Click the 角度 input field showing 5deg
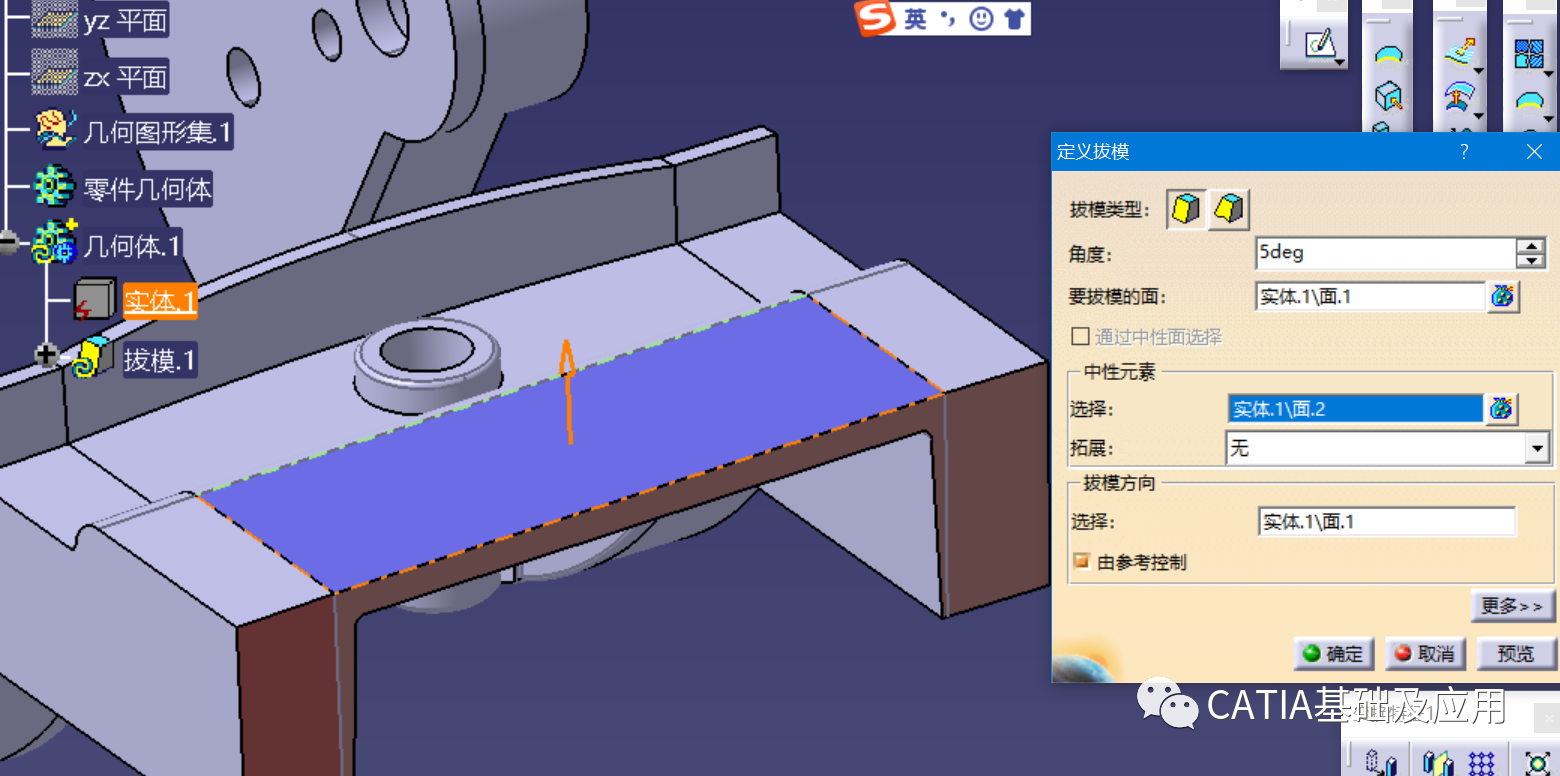Image resolution: width=1560 pixels, height=776 pixels. [x=1386, y=253]
